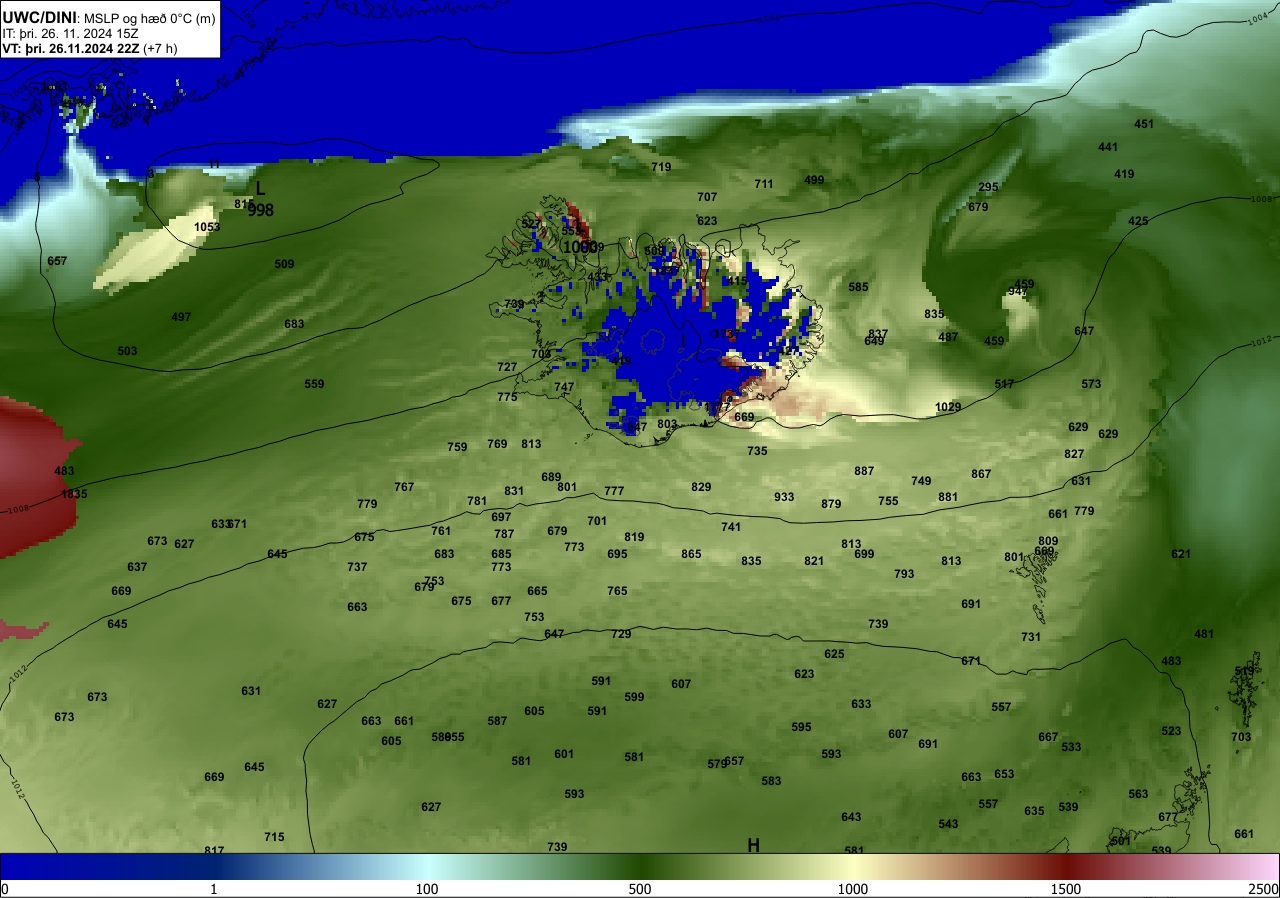Click the color scale label 1000
This screenshot has height=898, width=1280.
852,889
